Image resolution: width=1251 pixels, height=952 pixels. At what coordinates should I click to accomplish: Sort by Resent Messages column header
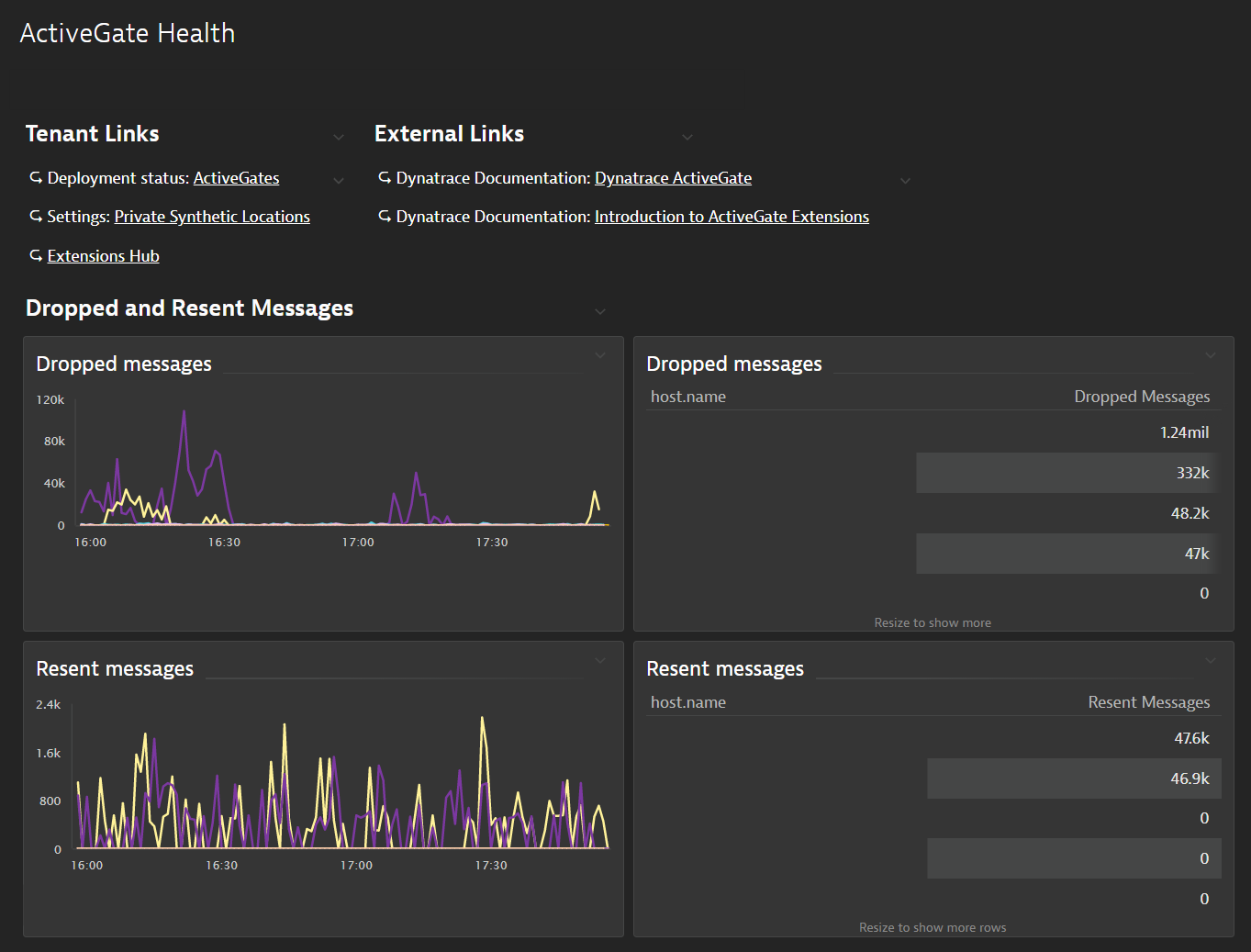click(x=1149, y=702)
